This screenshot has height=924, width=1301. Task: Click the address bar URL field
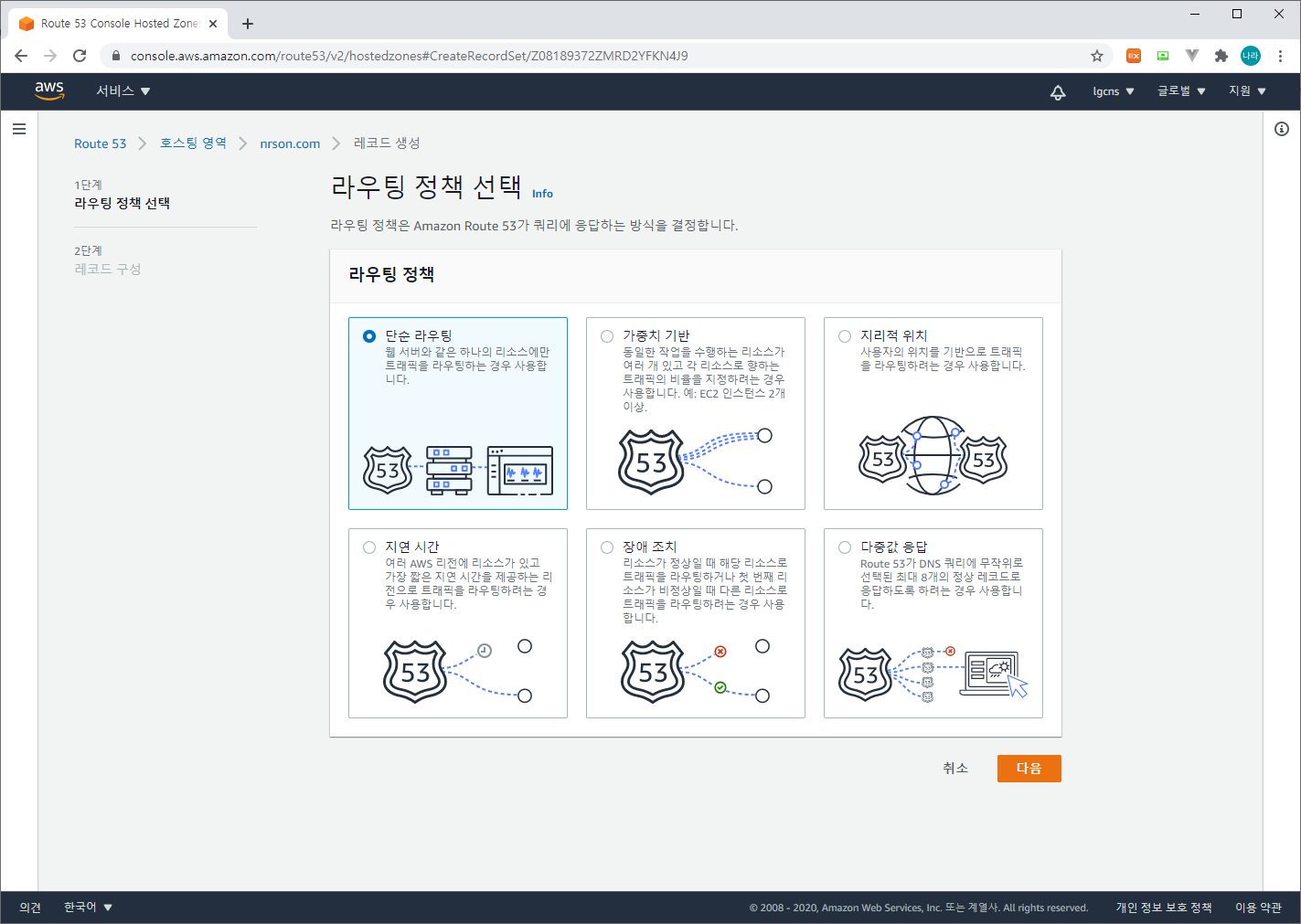(x=603, y=56)
